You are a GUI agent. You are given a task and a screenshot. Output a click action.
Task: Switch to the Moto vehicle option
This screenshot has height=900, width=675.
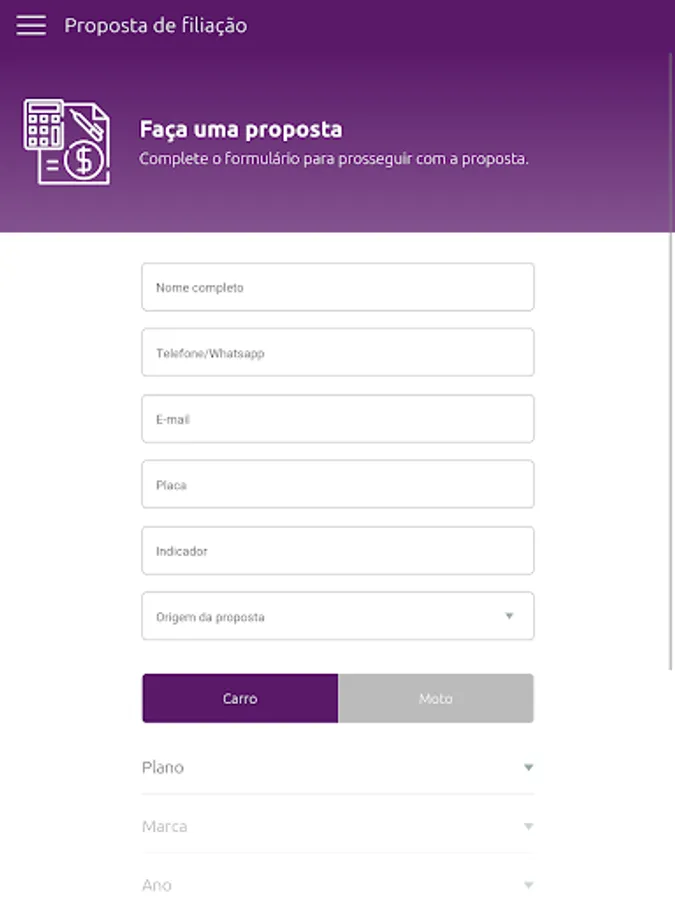pos(435,698)
